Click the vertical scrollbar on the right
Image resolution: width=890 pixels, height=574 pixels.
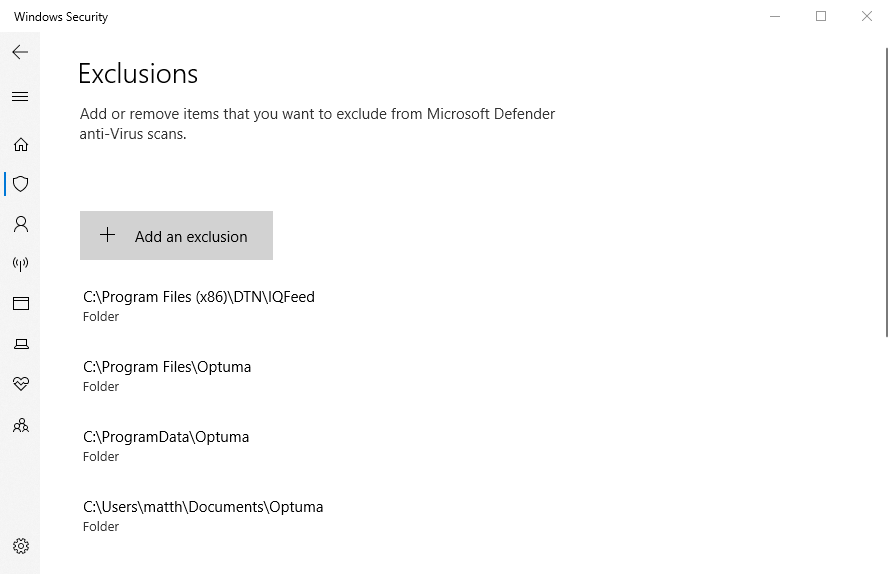click(x=887, y=193)
